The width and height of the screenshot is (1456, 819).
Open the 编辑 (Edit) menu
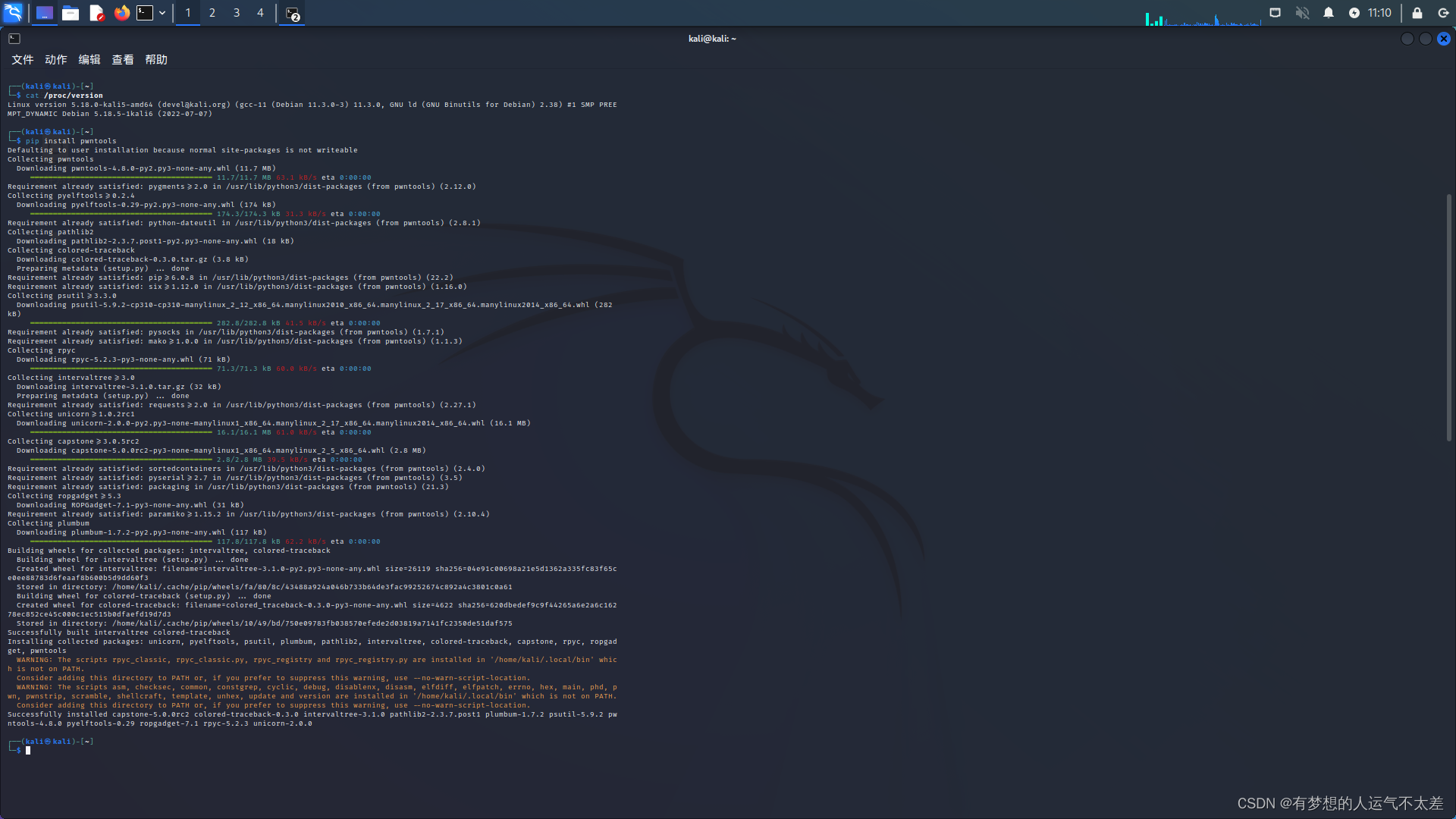(89, 60)
